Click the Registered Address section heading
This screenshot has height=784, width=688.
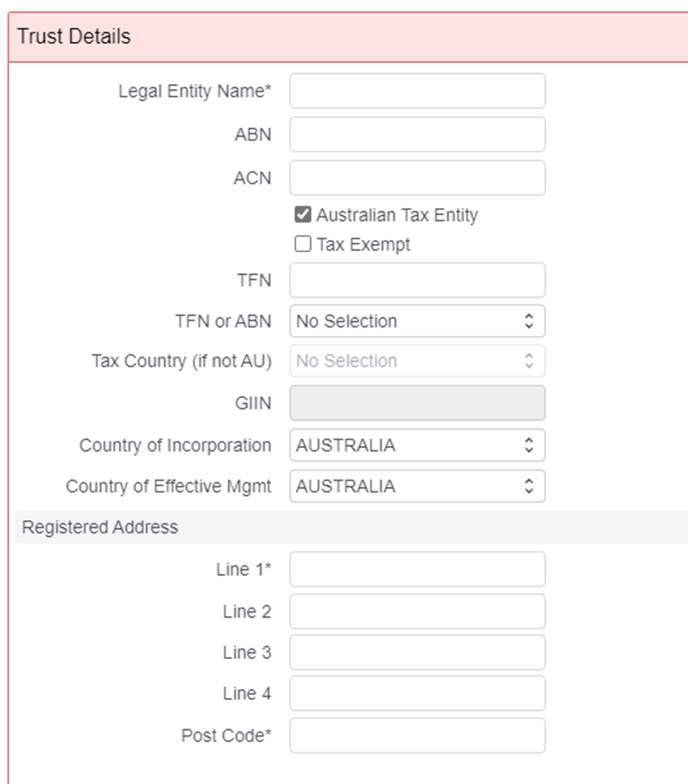point(100,527)
